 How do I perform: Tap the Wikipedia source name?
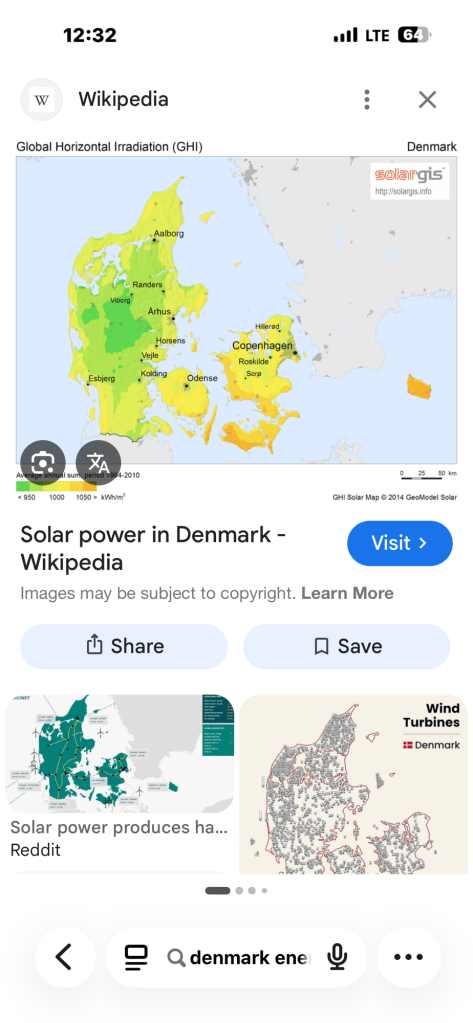[123, 99]
